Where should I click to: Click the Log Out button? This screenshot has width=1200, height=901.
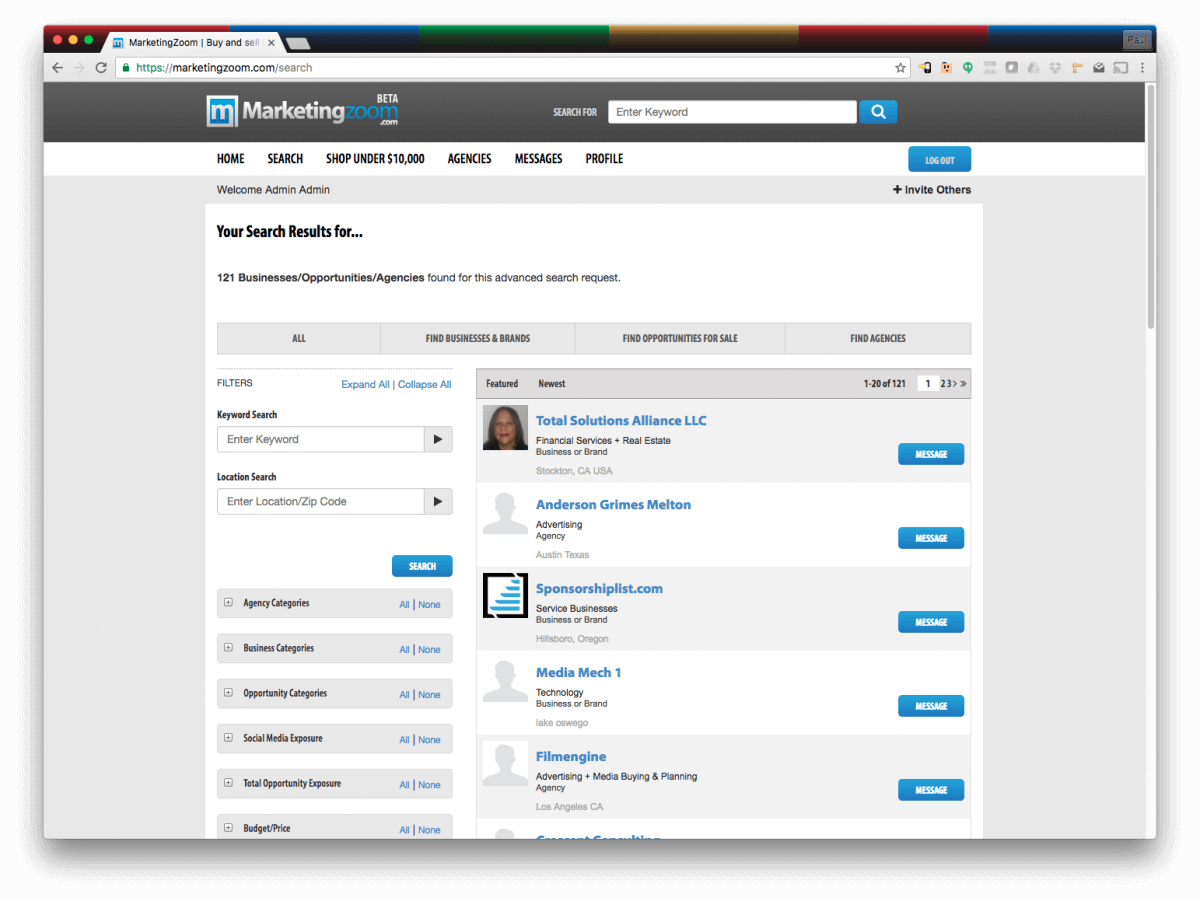[939, 160]
